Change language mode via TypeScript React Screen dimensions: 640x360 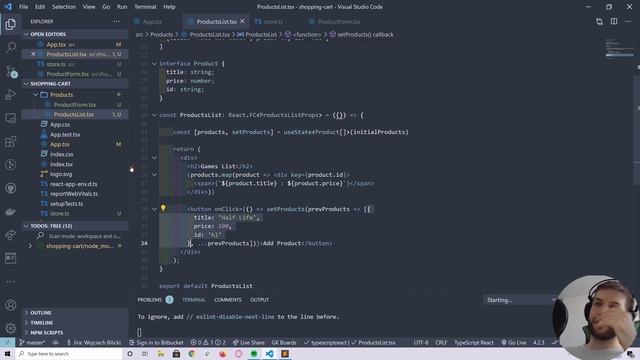(474, 342)
